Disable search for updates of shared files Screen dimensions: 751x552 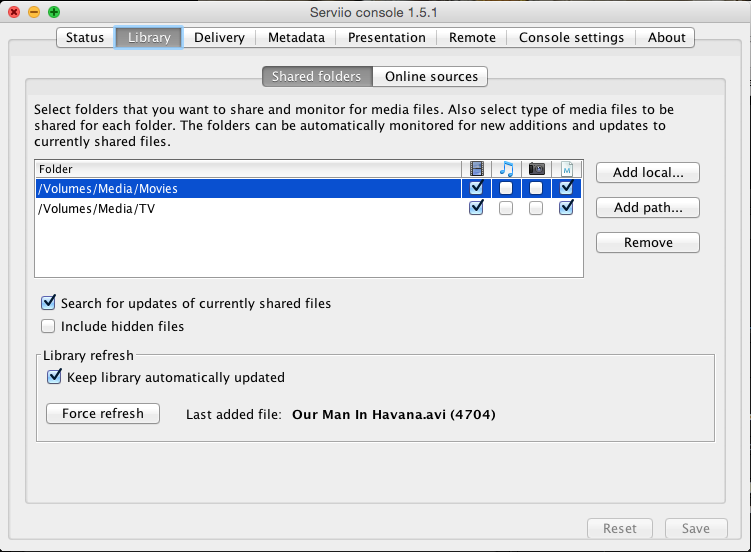[48, 303]
